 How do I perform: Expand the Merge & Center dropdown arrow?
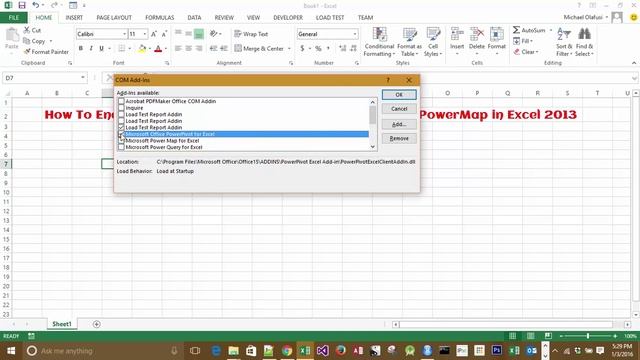pos(289,49)
